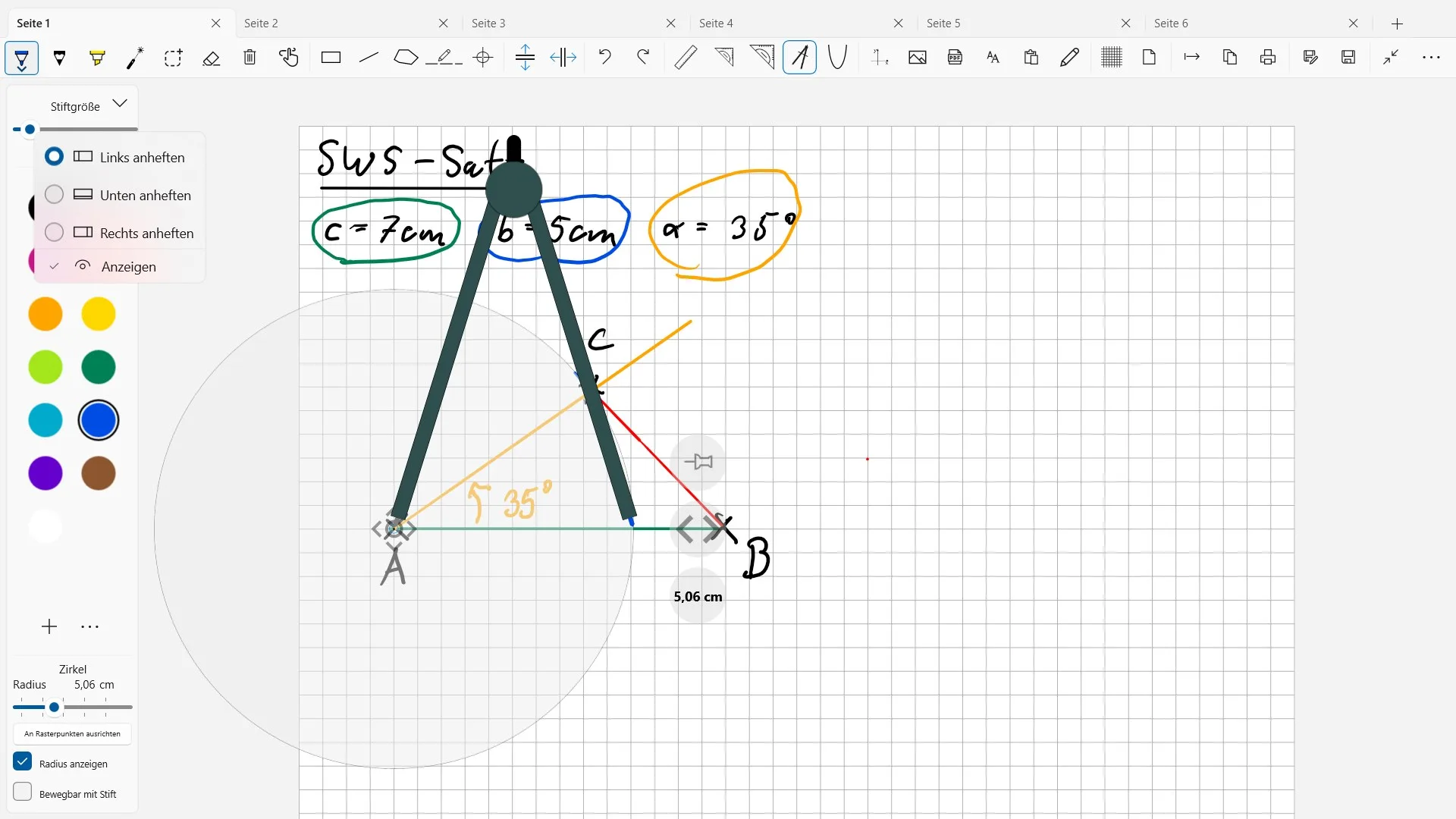Pick the cyan color swatch
The image size is (1456, 819).
click(x=45, y=420)
